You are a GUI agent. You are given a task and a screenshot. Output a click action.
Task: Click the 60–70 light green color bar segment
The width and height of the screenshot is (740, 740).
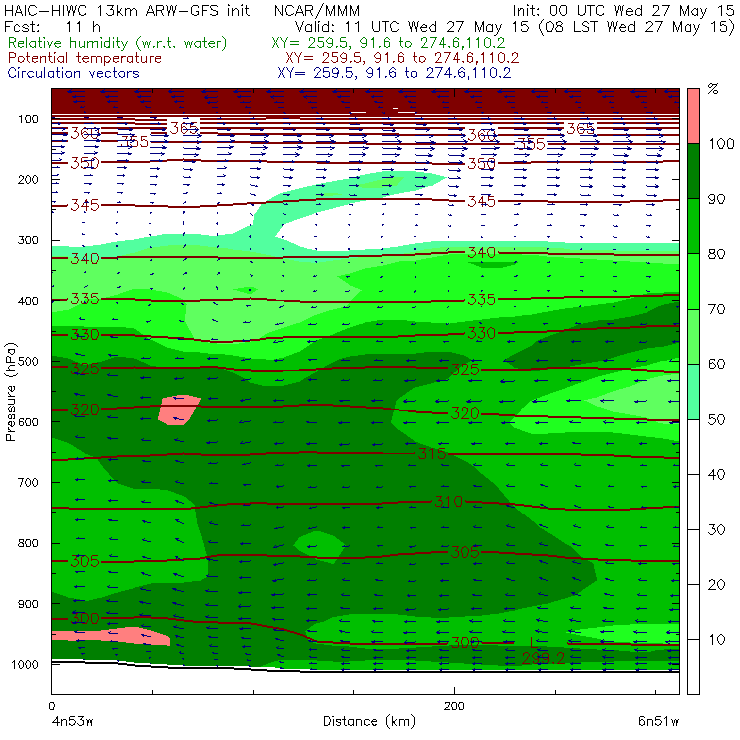(x=693, y=336)
